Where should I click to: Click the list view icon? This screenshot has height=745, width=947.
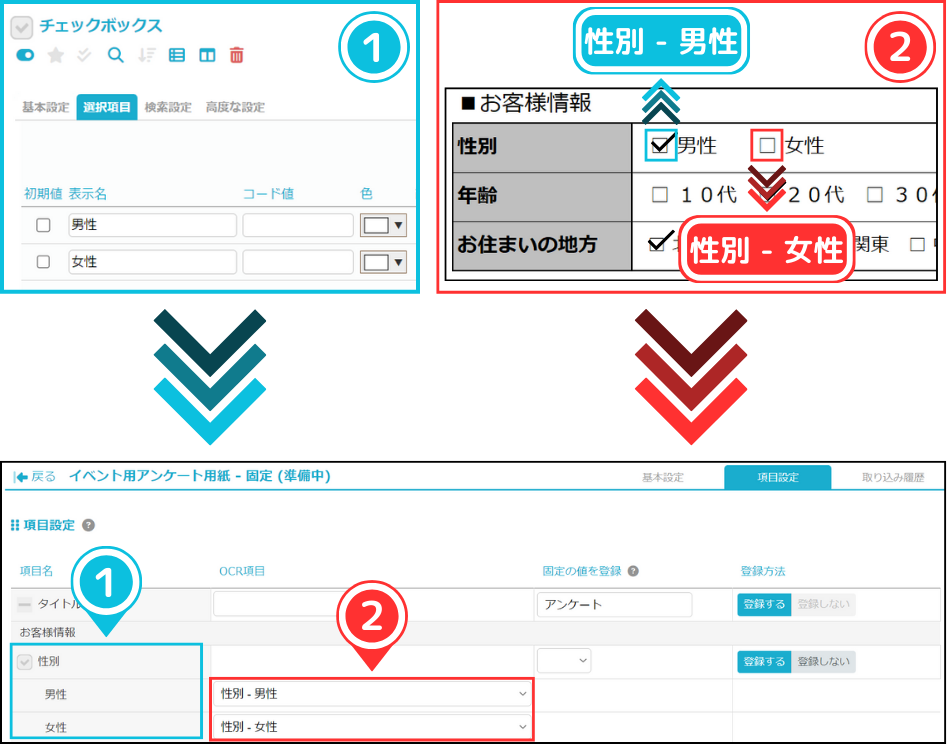177,56
